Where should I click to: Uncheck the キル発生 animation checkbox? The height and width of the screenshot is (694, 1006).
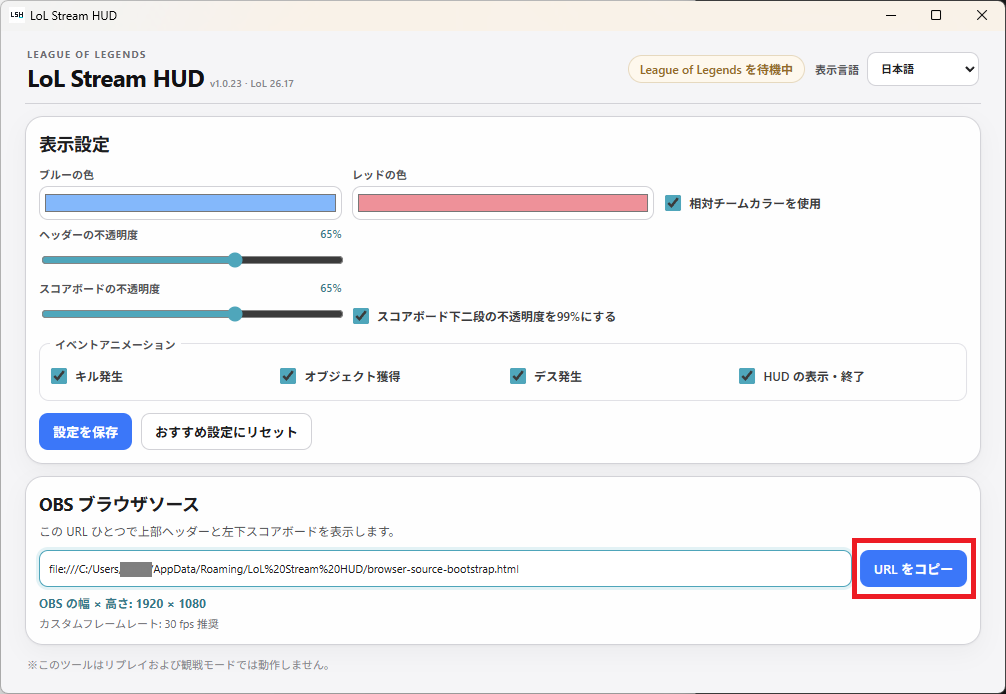59,376
